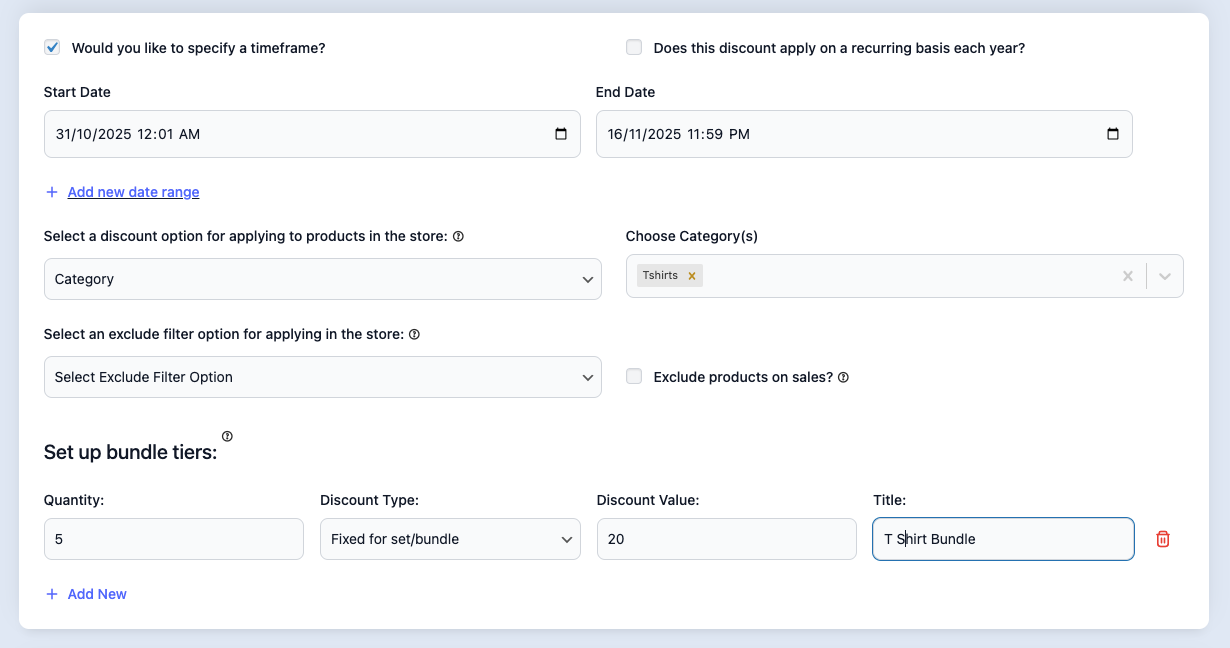Click the Quantity input field
This screenshot has width=1230, height=648.
[174, 539]
